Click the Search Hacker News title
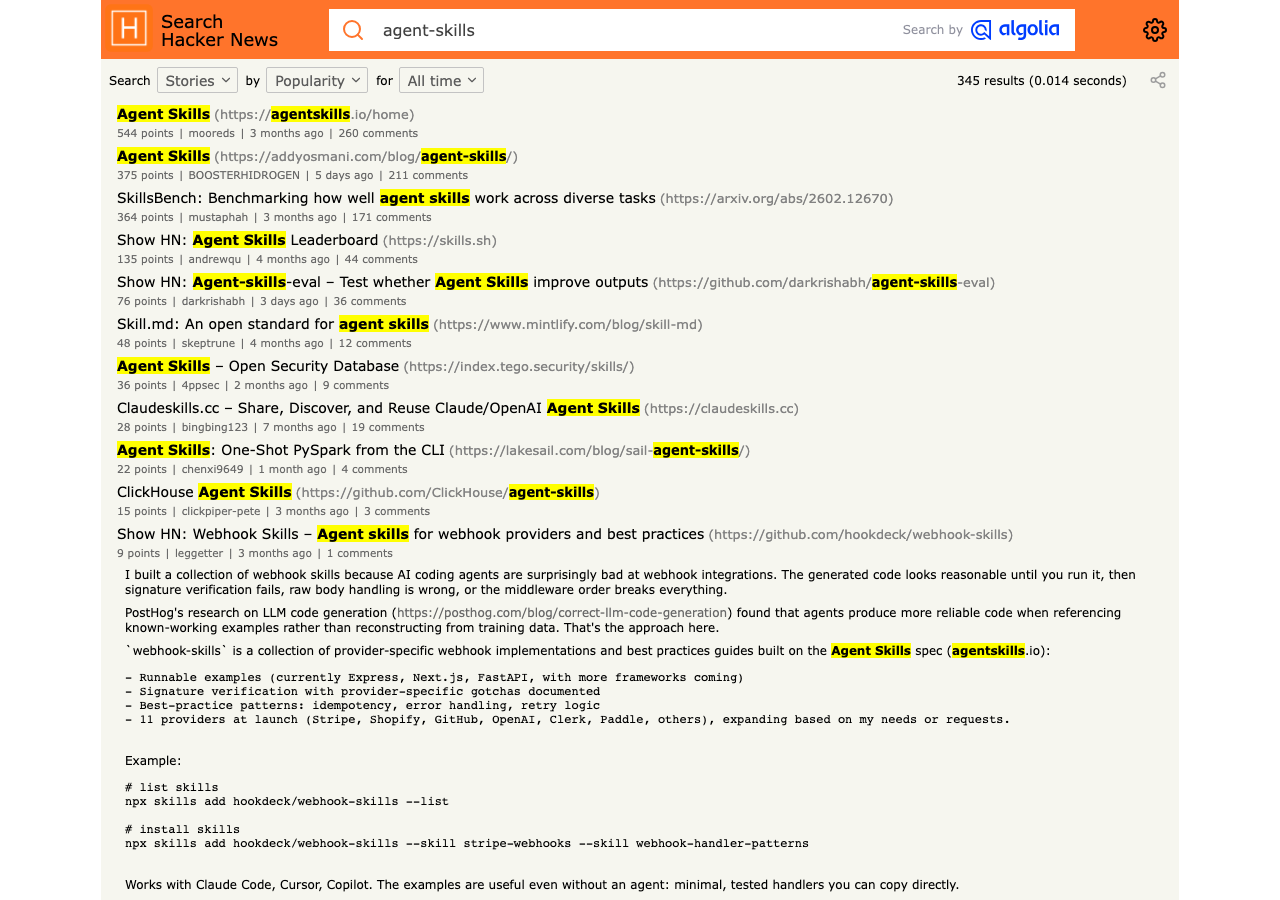This screenshot has width=1280, height=900. 219,30
